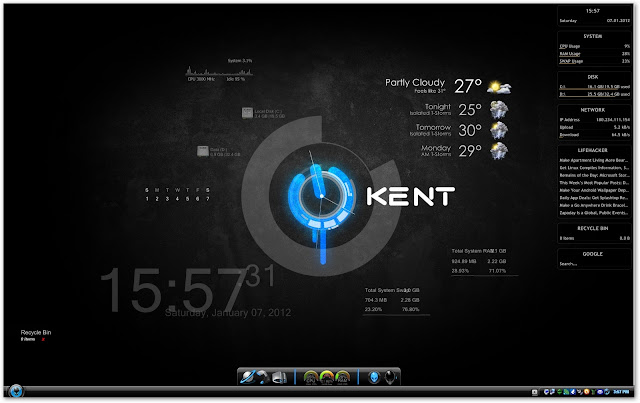640x403 pixels.
Task: Click the 27° current temperature
Action: click(468, 86)
